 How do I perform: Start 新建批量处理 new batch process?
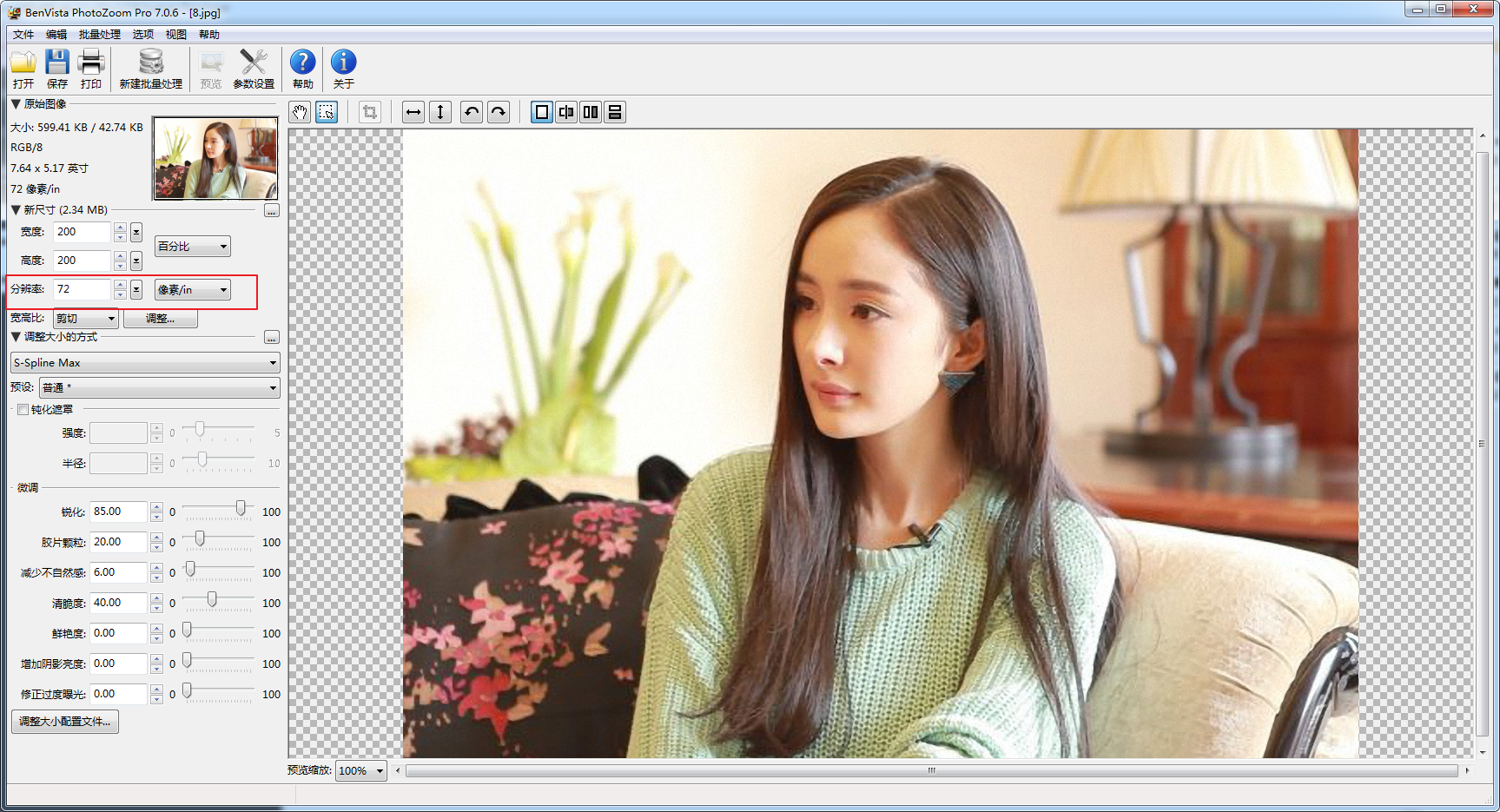[x=151, y=69]
